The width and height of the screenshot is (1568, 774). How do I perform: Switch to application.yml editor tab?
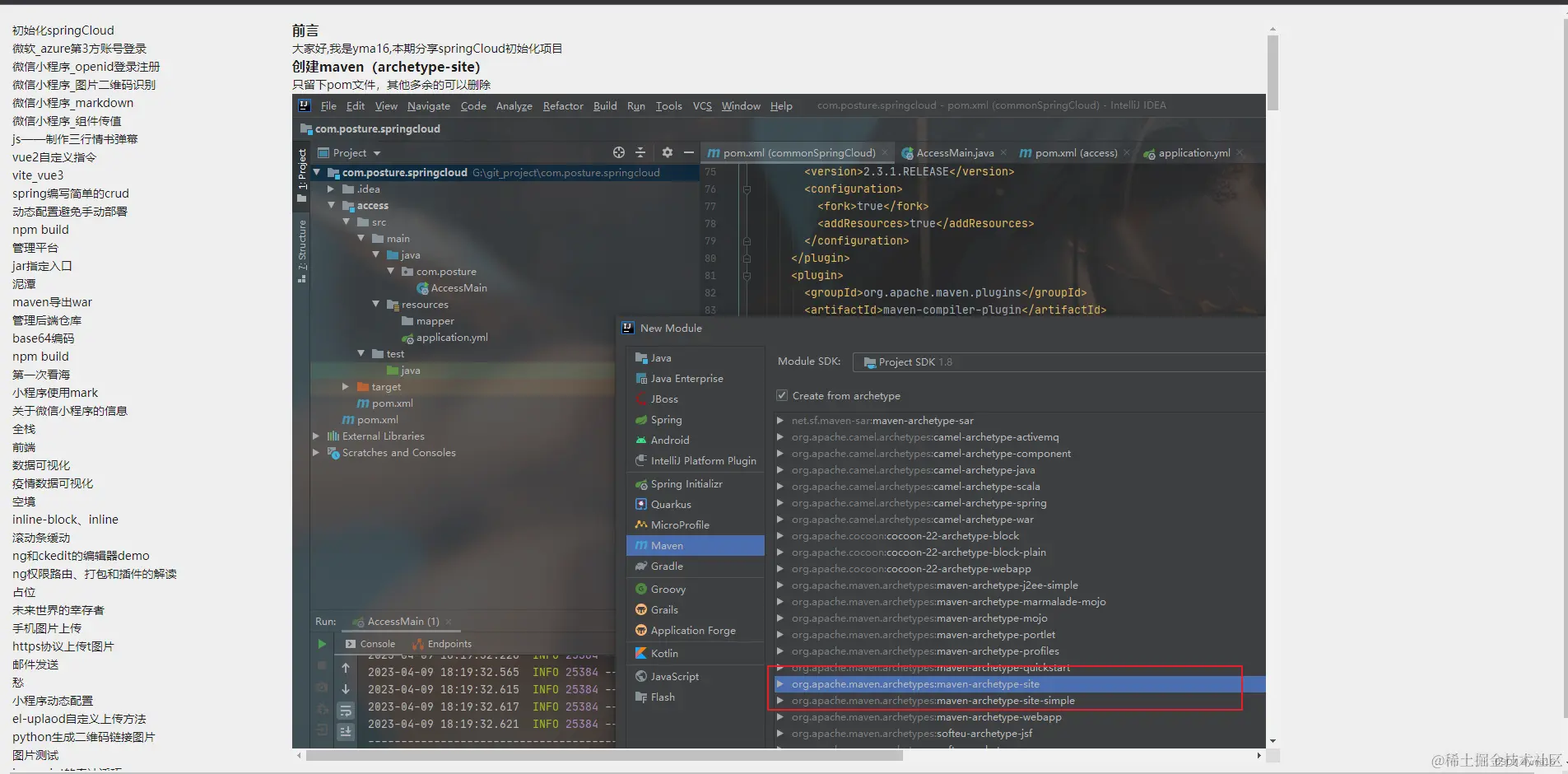tap(1193, 153)
